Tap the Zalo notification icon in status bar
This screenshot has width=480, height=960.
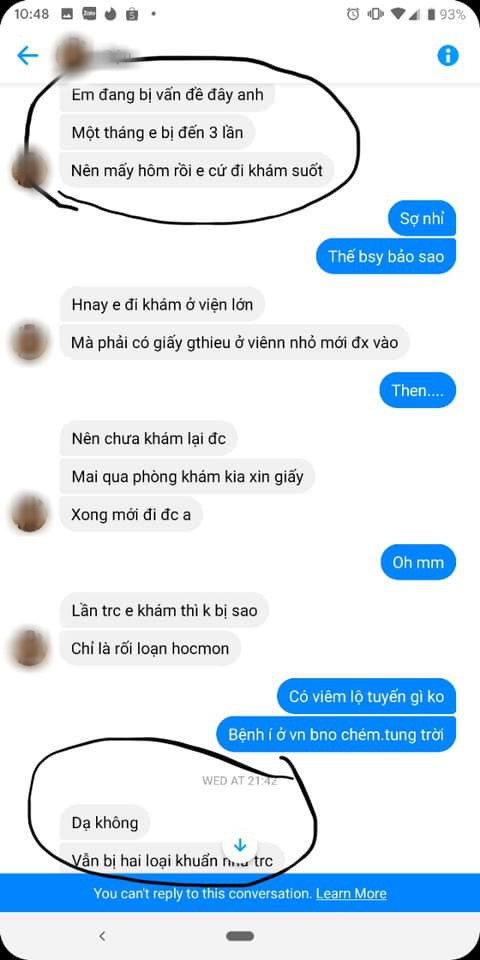[89, 13]
